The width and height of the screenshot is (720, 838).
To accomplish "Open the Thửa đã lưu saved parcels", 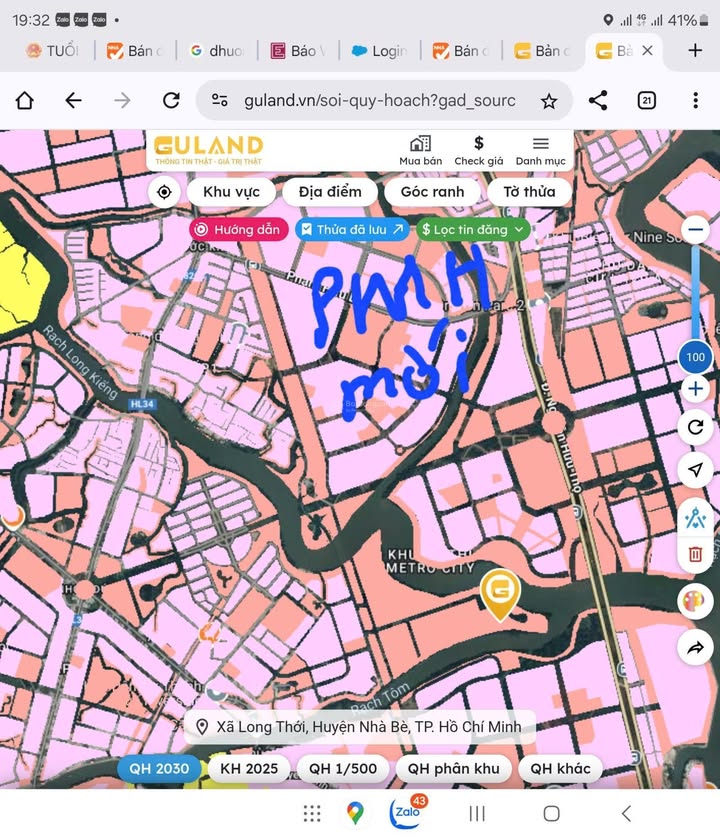I will [352, 229].
